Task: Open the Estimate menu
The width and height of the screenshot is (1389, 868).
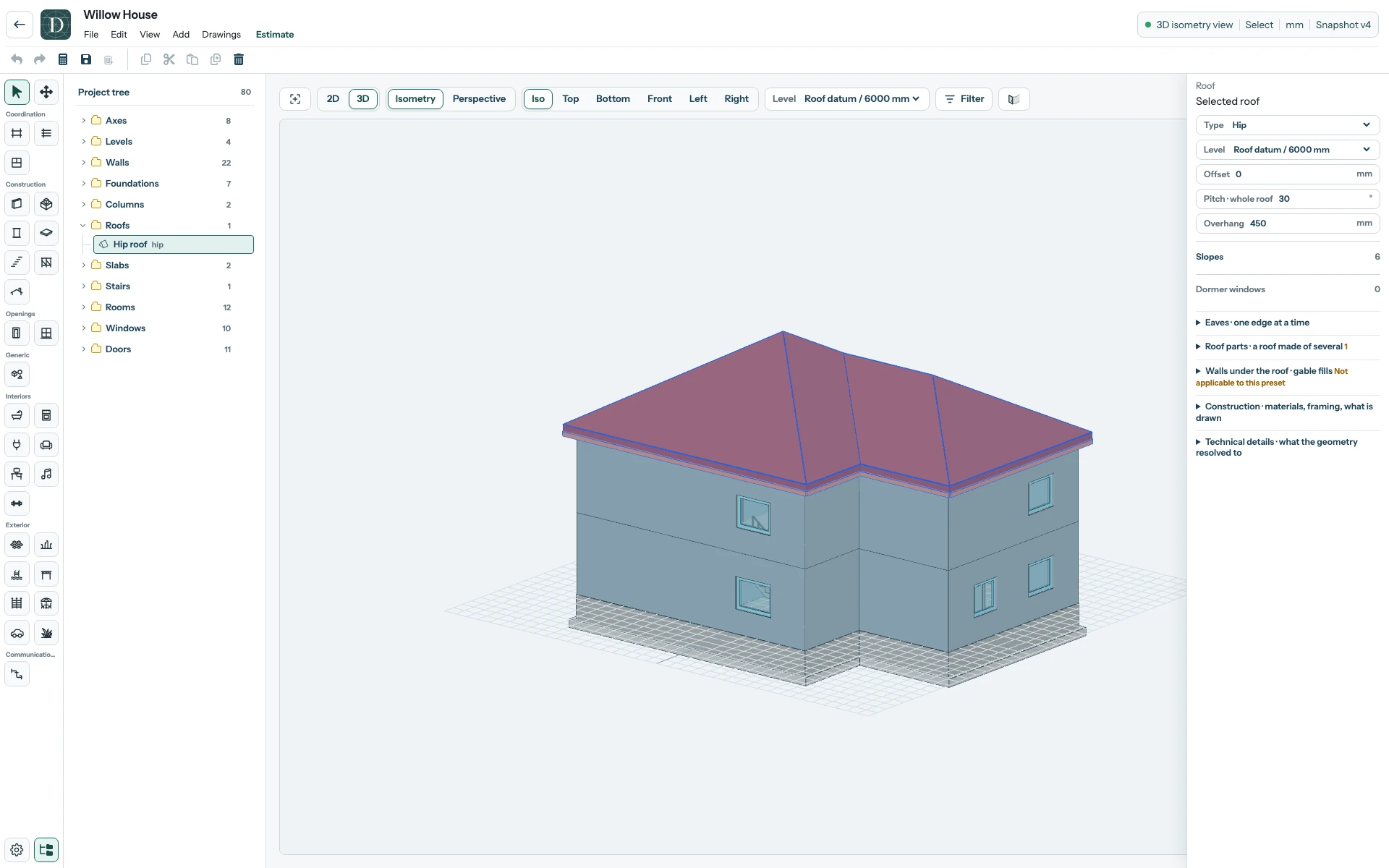Action: (275, 35)
